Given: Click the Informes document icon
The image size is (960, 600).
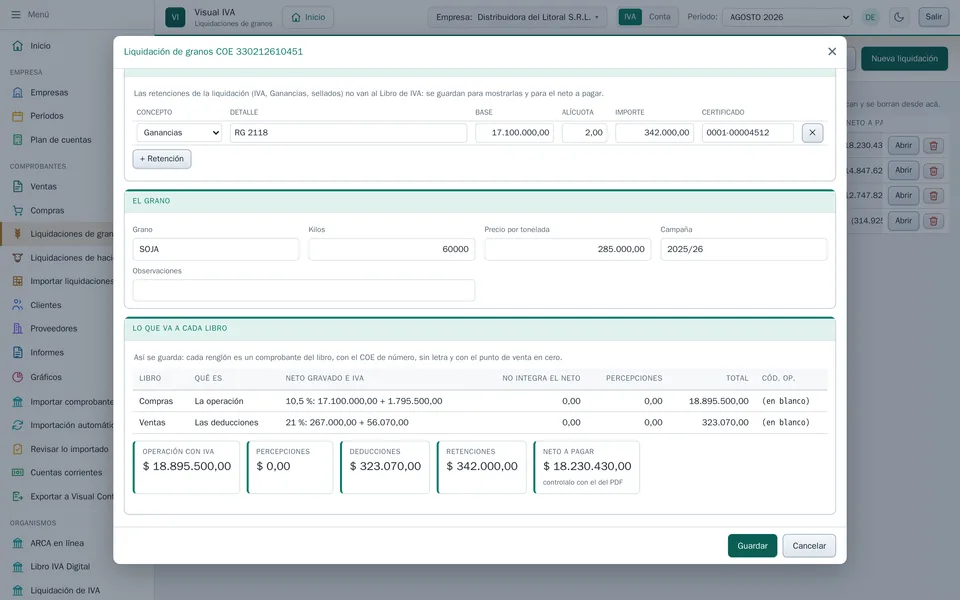Looking at the screenshot, I should 18,353.
